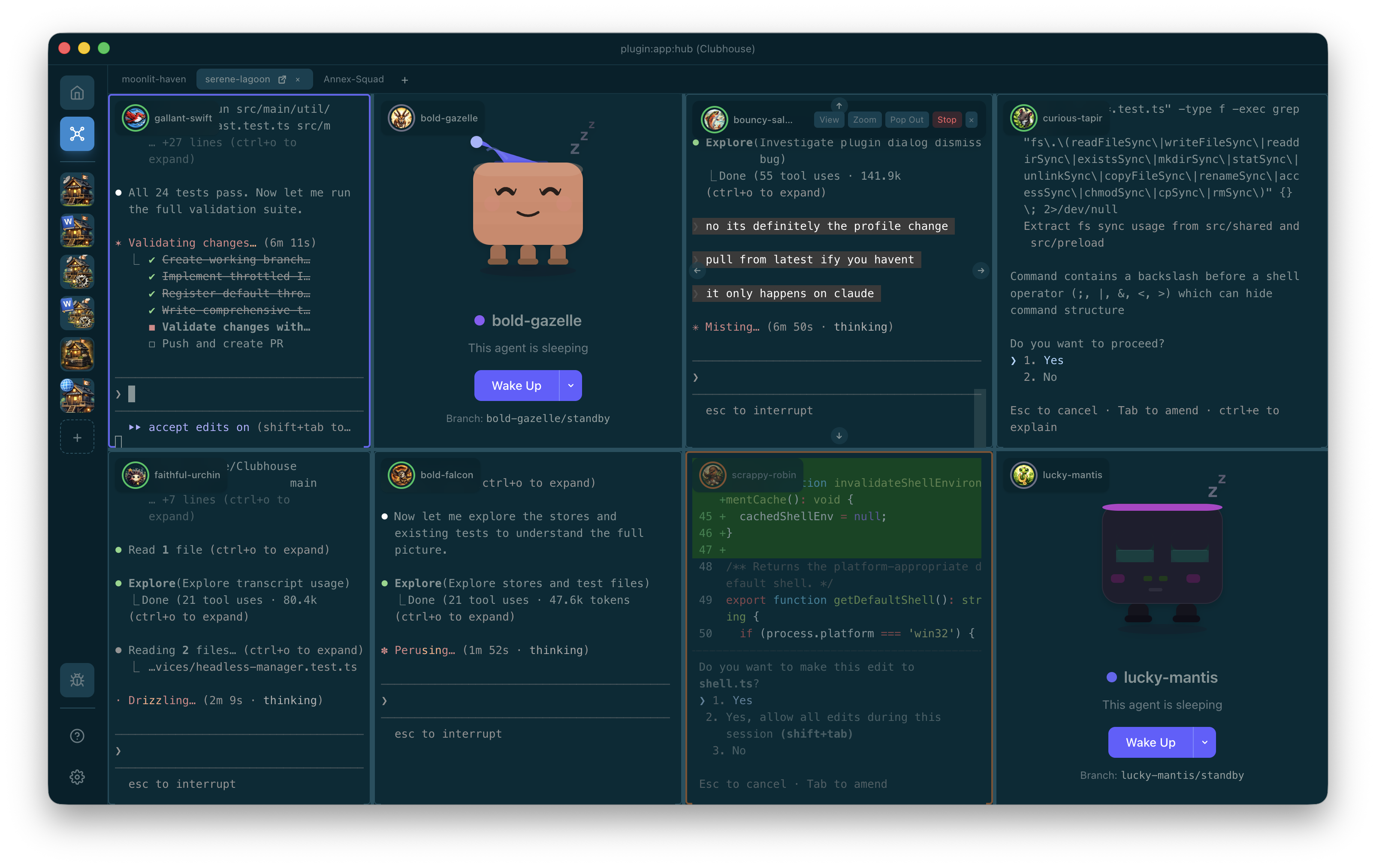Click the bug report icon in the sidebar
The width and height of the screenshot is (1376, 868).
click(77, 680)
